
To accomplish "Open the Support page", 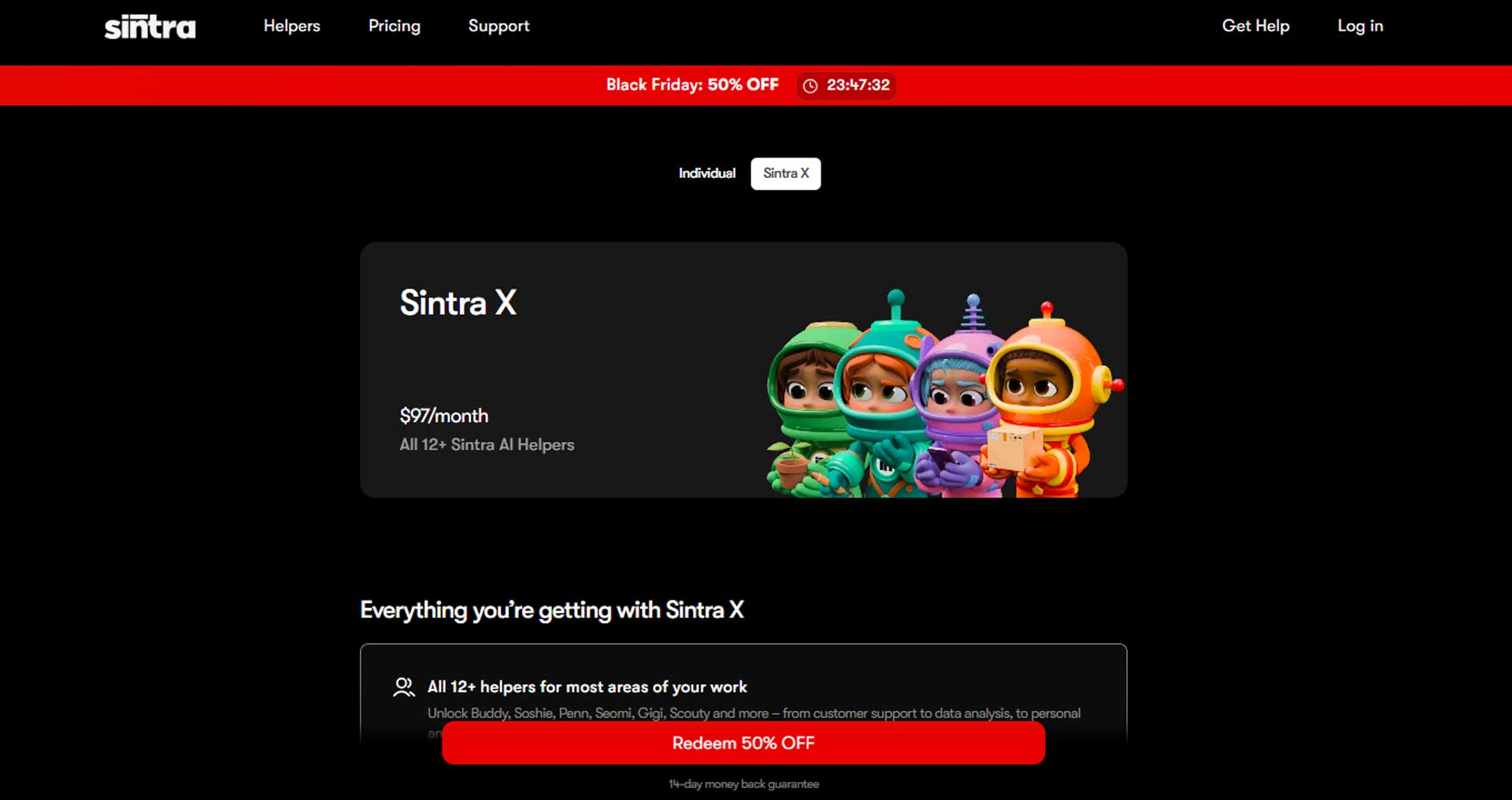I will click(498, 26).
